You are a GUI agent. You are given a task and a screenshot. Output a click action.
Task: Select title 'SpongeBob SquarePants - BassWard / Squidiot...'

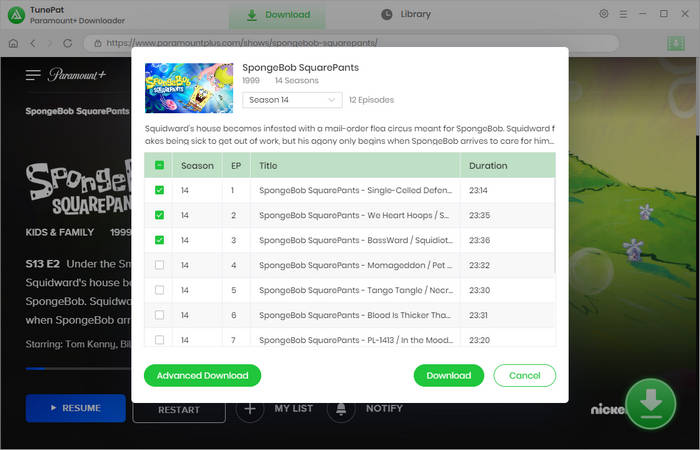click(x=356, y=240)
